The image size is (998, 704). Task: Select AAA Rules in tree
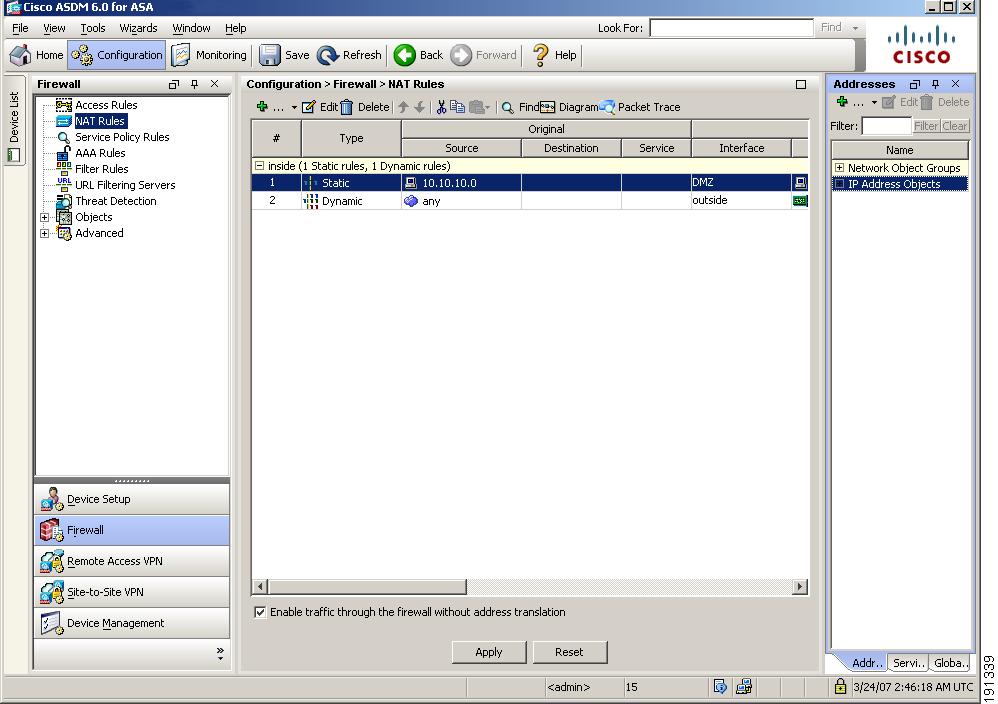click(x=100, y=153)
